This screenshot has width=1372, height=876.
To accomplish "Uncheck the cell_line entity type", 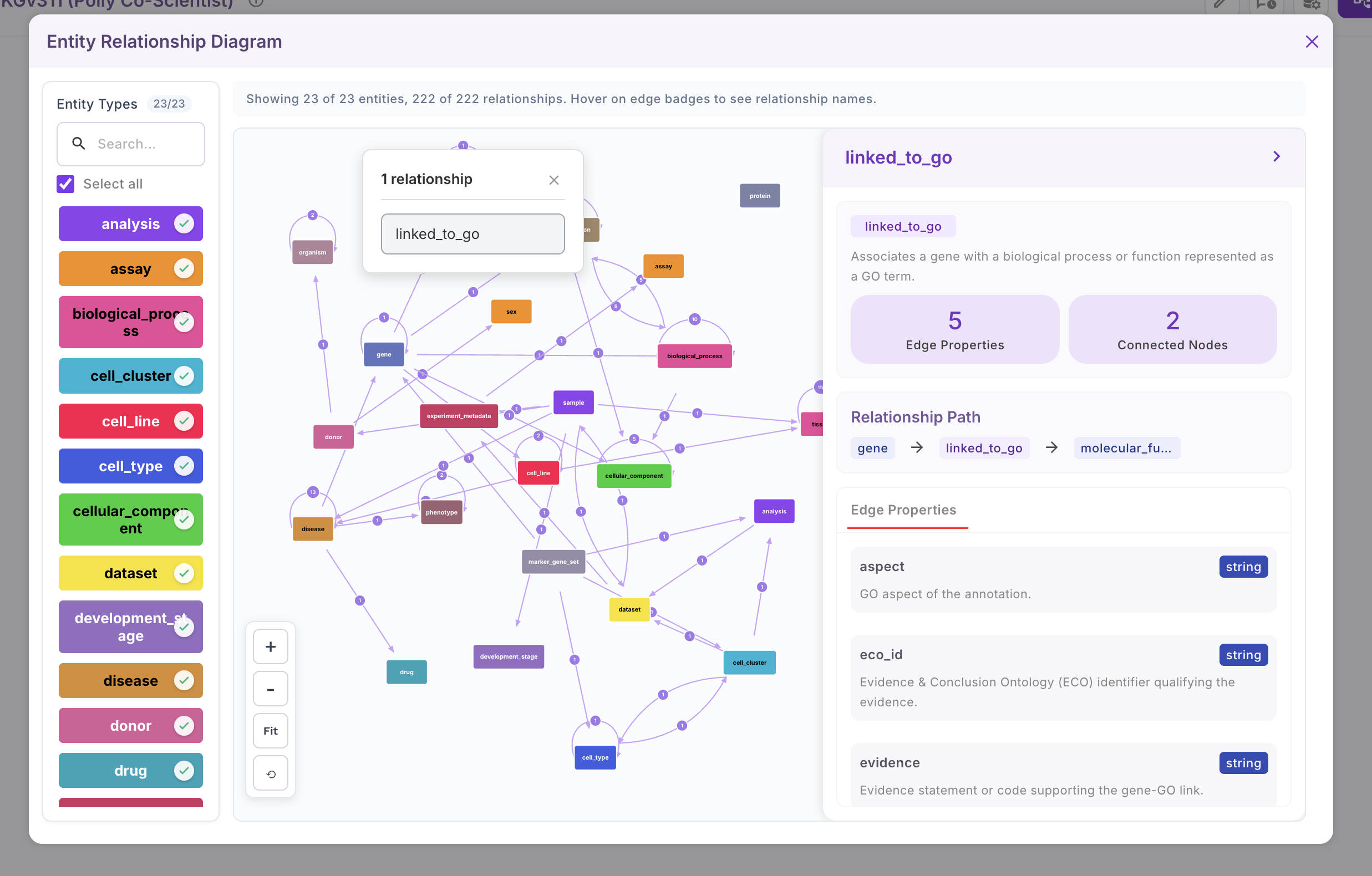I will (184, 421).
